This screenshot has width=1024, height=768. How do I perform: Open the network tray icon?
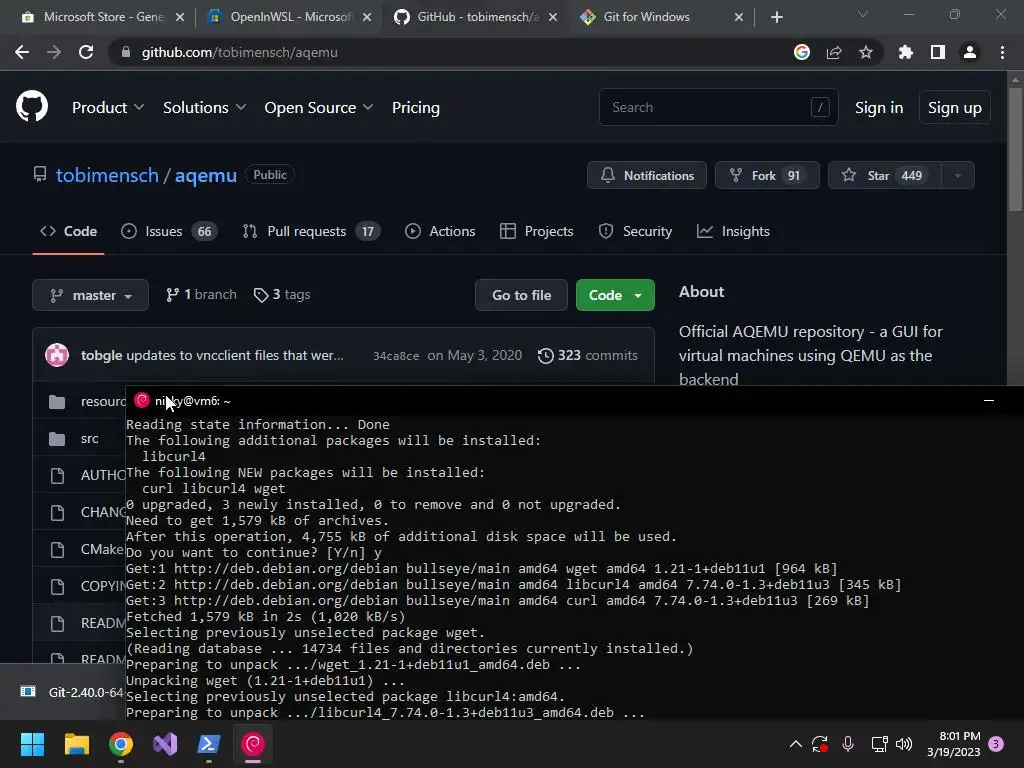[879, 744]
